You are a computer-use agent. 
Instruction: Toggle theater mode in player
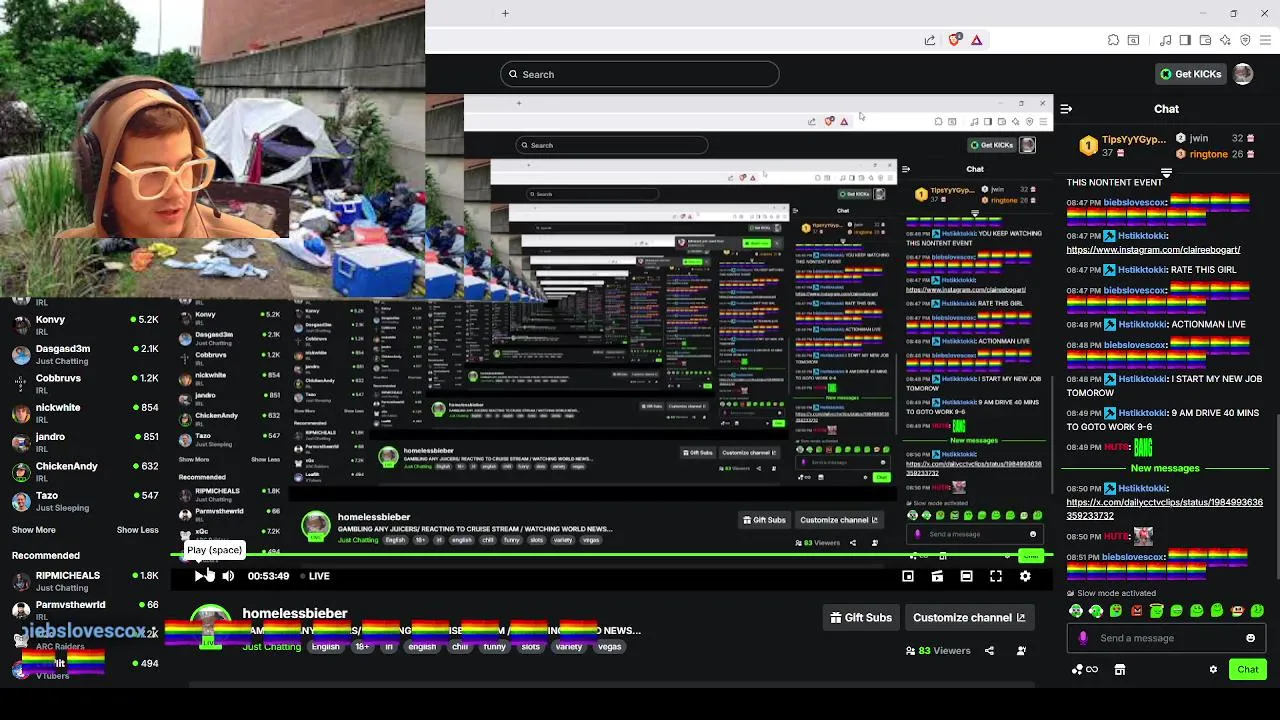966,576
